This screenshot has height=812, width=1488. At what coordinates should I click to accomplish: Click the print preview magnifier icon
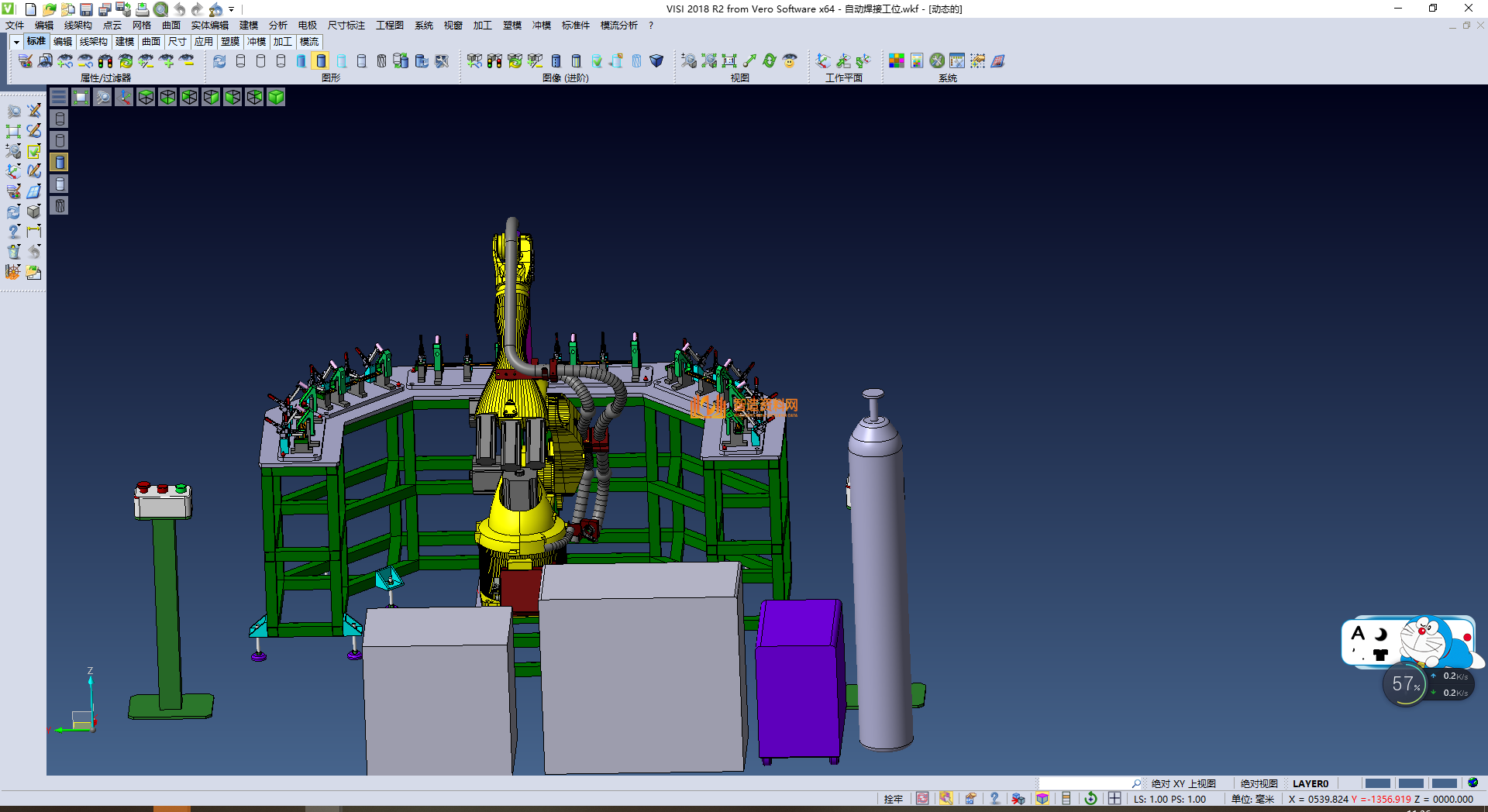[160, 9]
